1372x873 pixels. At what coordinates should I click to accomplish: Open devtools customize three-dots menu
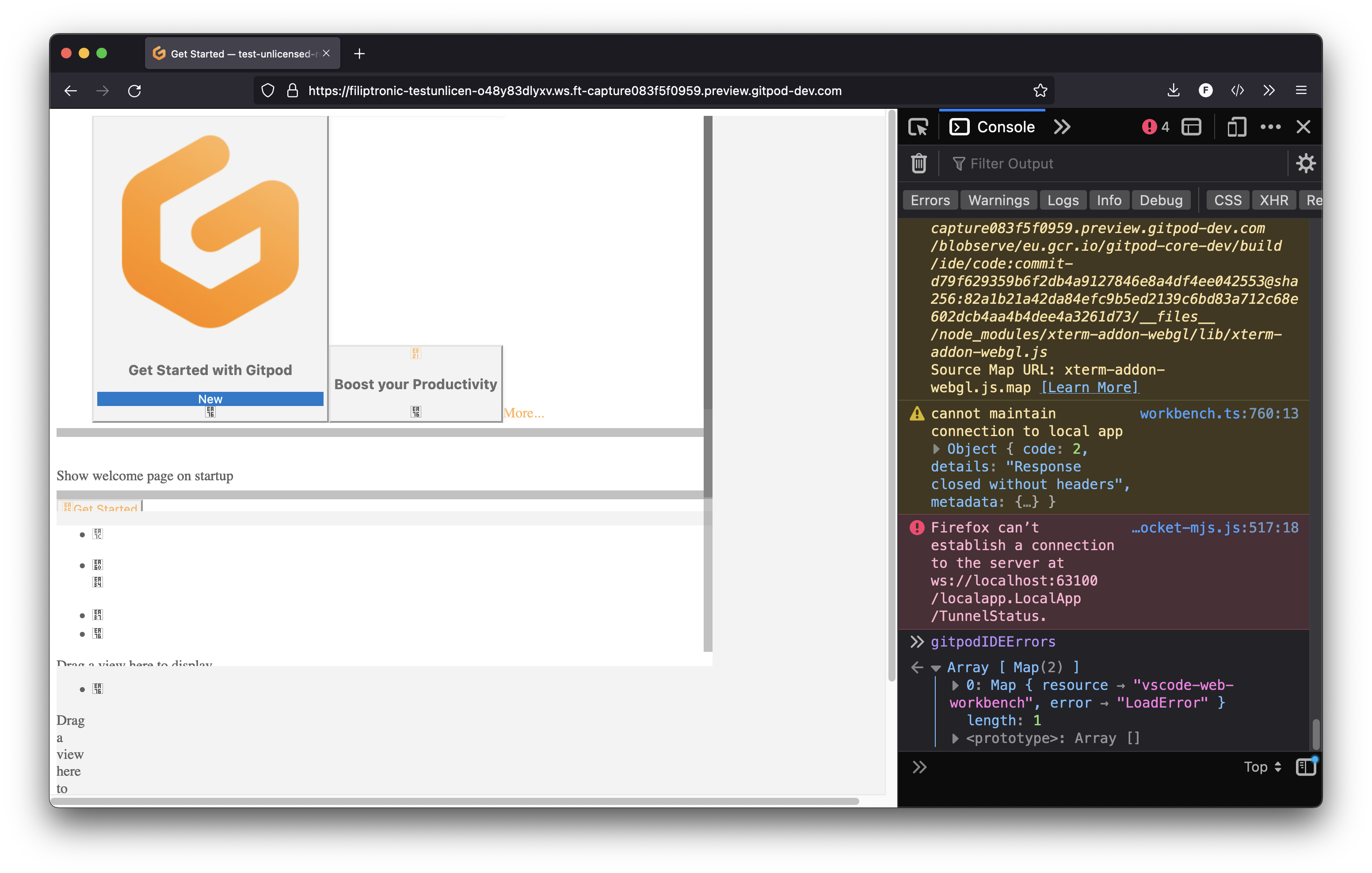pos(1270,126)
